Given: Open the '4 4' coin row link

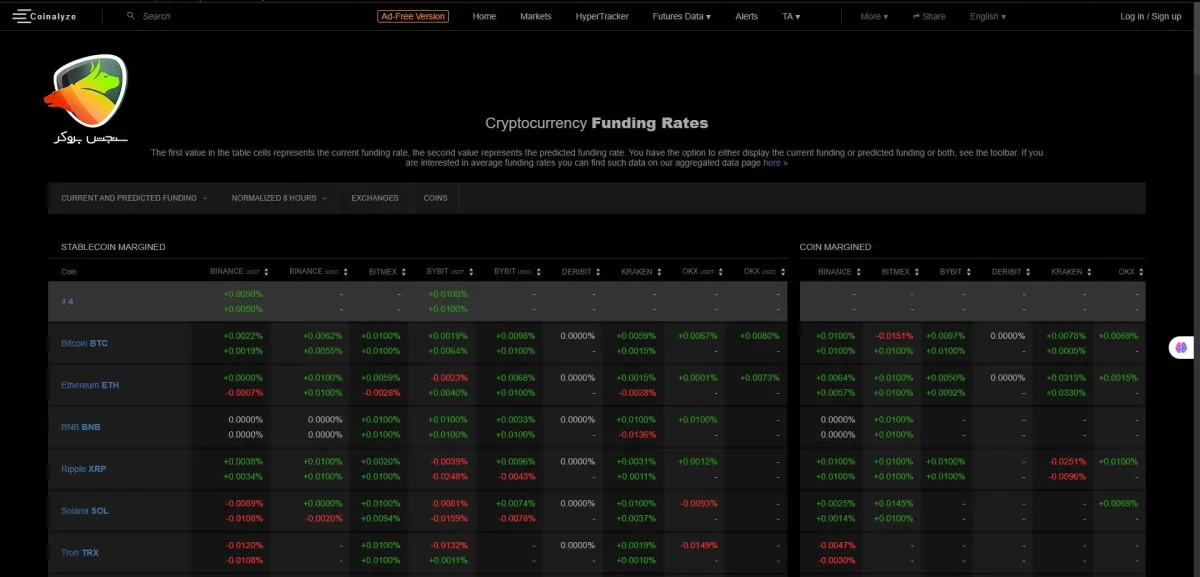Looking at the screenshot, I should click(67, 301).
